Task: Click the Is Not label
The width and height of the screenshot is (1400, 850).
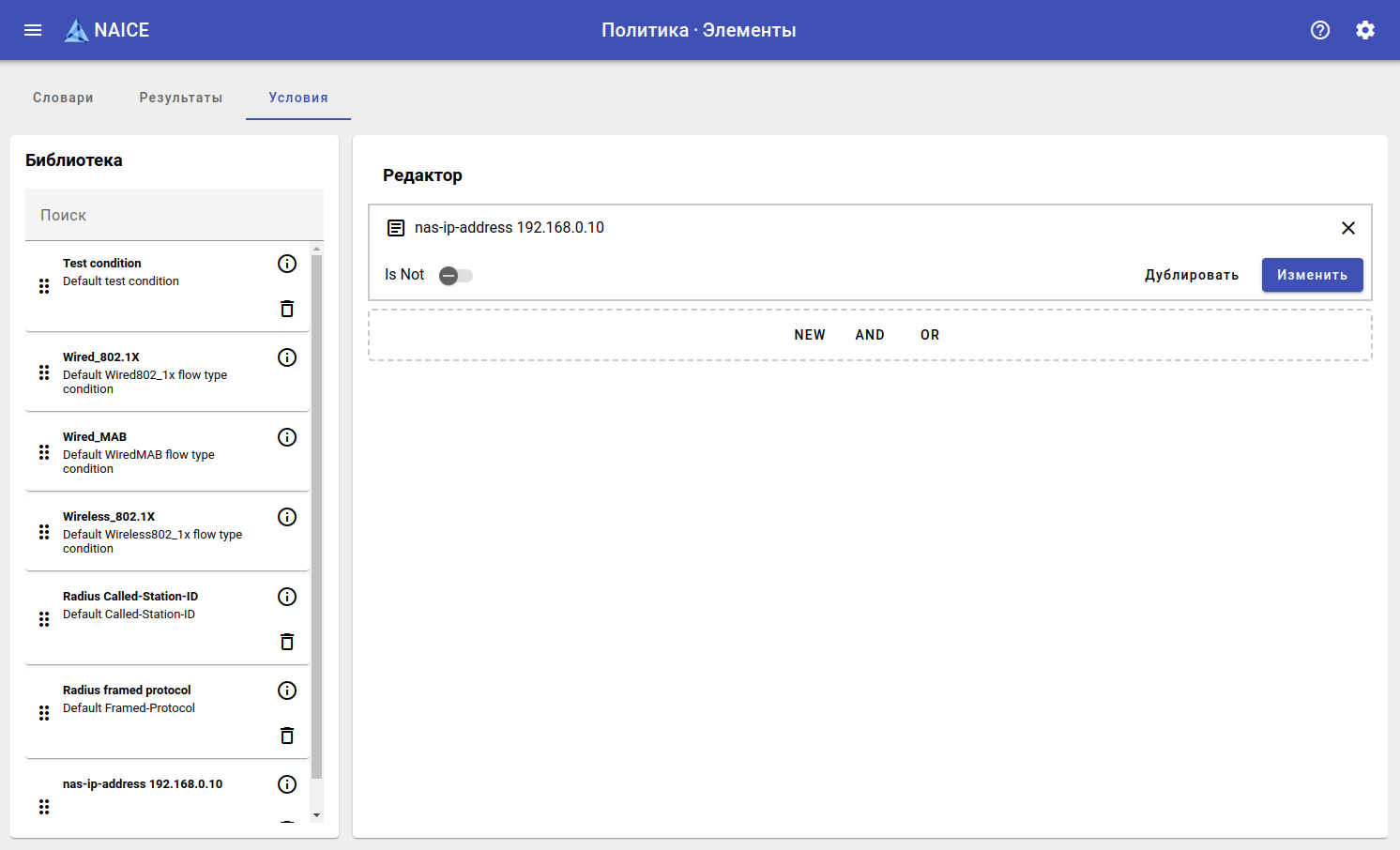Action: click(x=404, y=275)
